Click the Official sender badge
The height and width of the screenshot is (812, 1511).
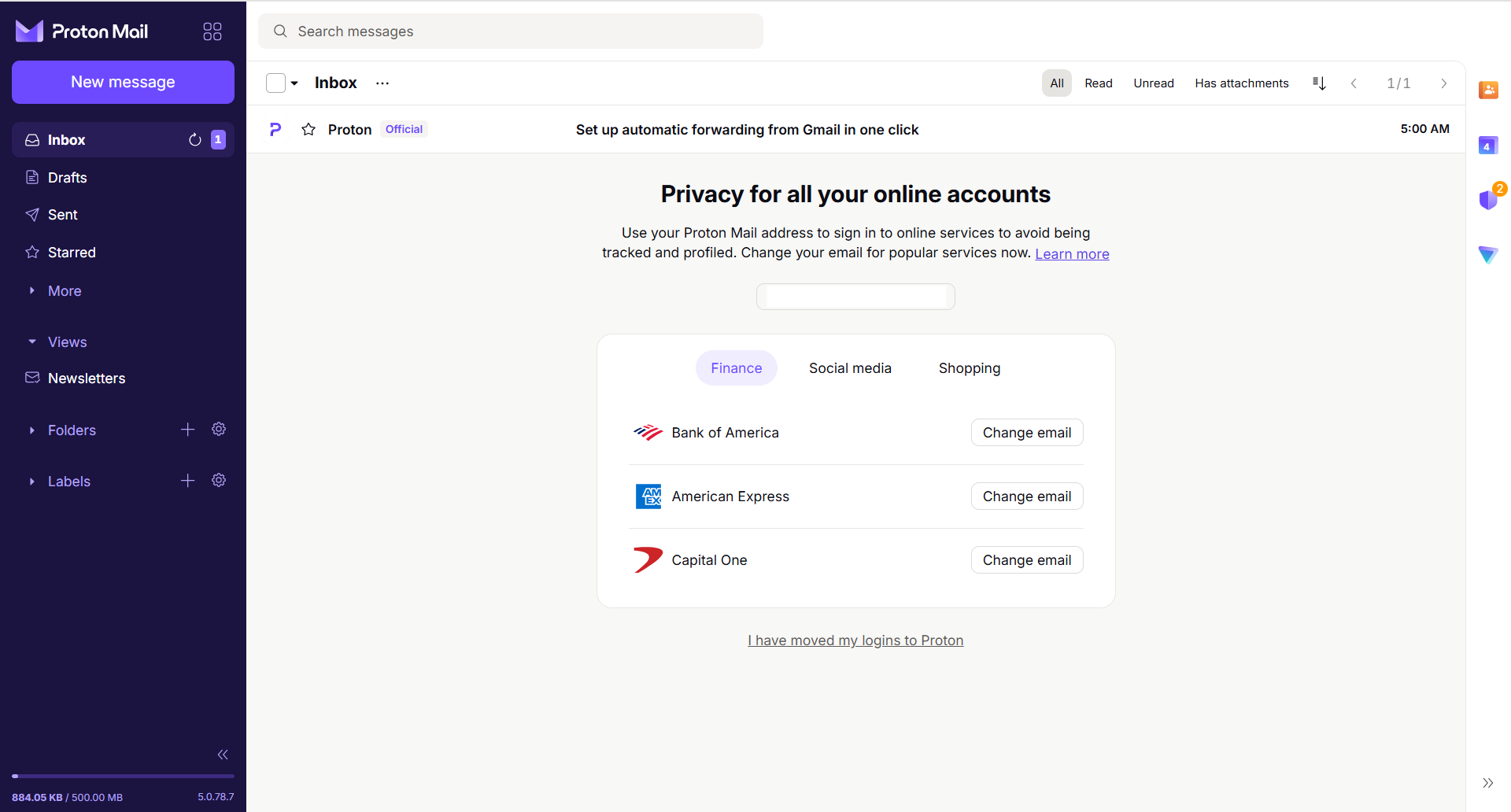[x=404, y=129]
